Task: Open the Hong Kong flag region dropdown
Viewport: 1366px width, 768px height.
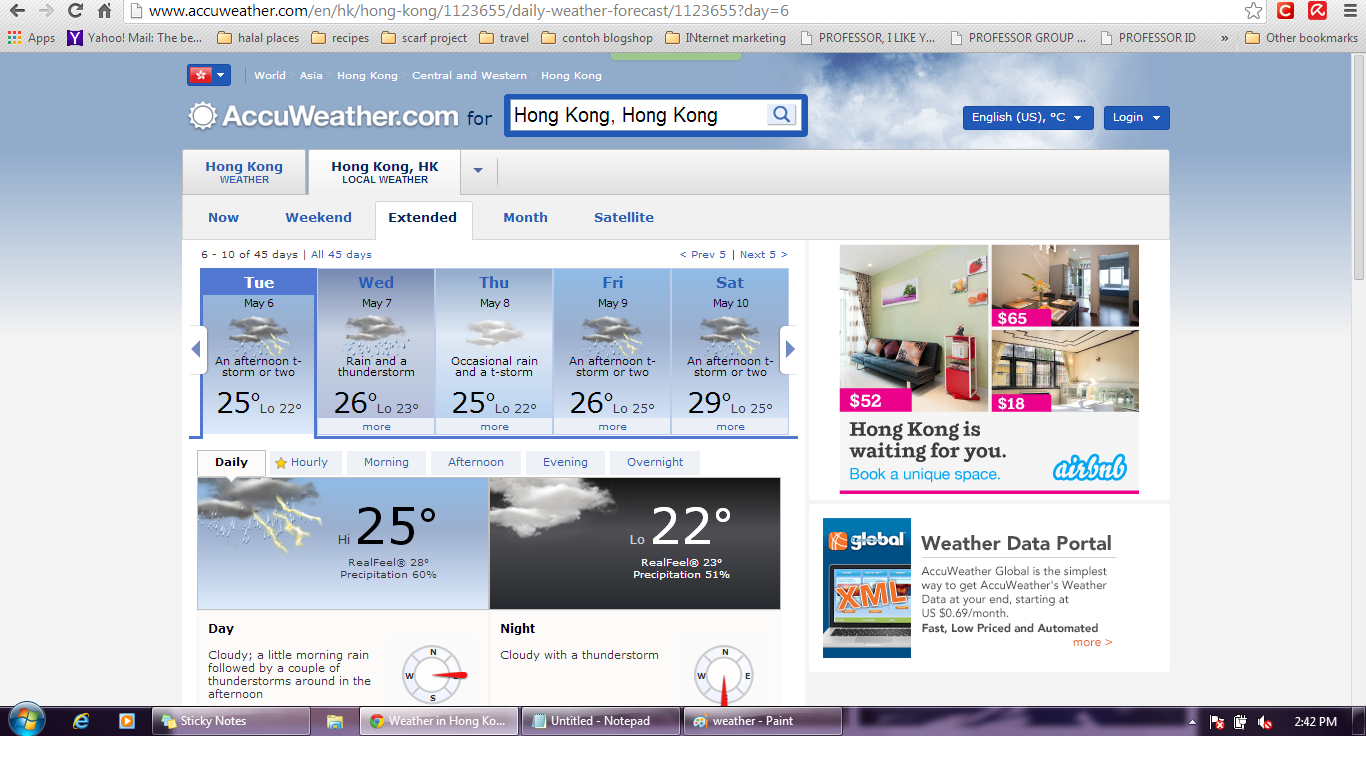Action: pos(209,75)
